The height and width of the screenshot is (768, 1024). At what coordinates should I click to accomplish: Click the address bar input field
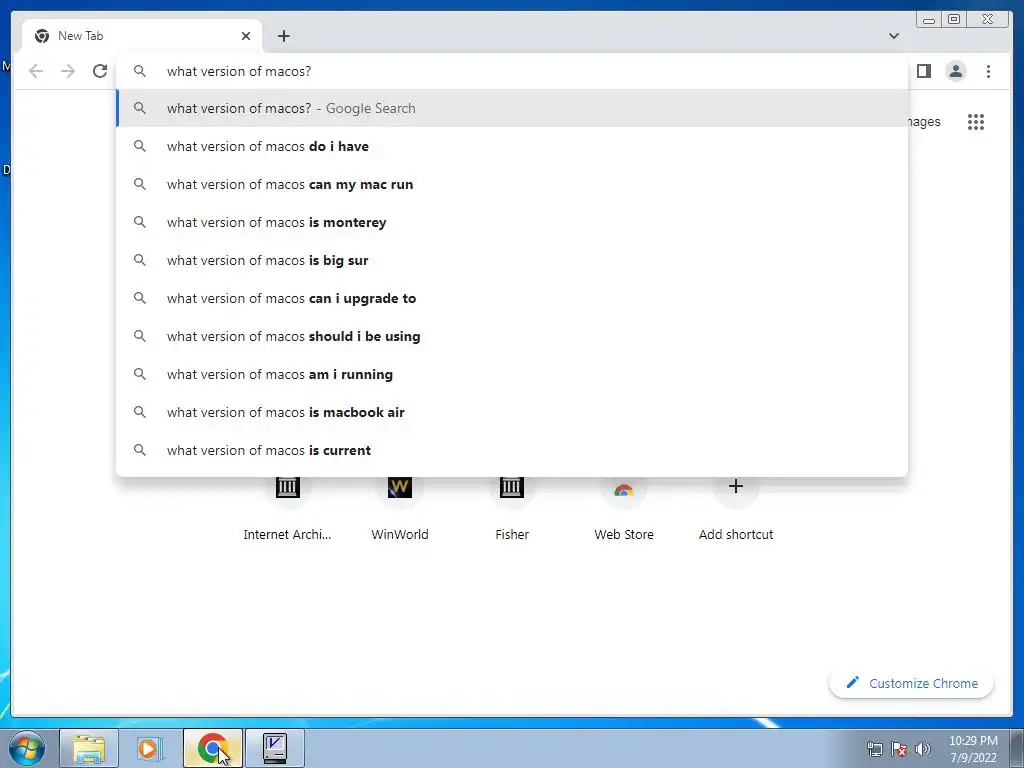[511, 71]
